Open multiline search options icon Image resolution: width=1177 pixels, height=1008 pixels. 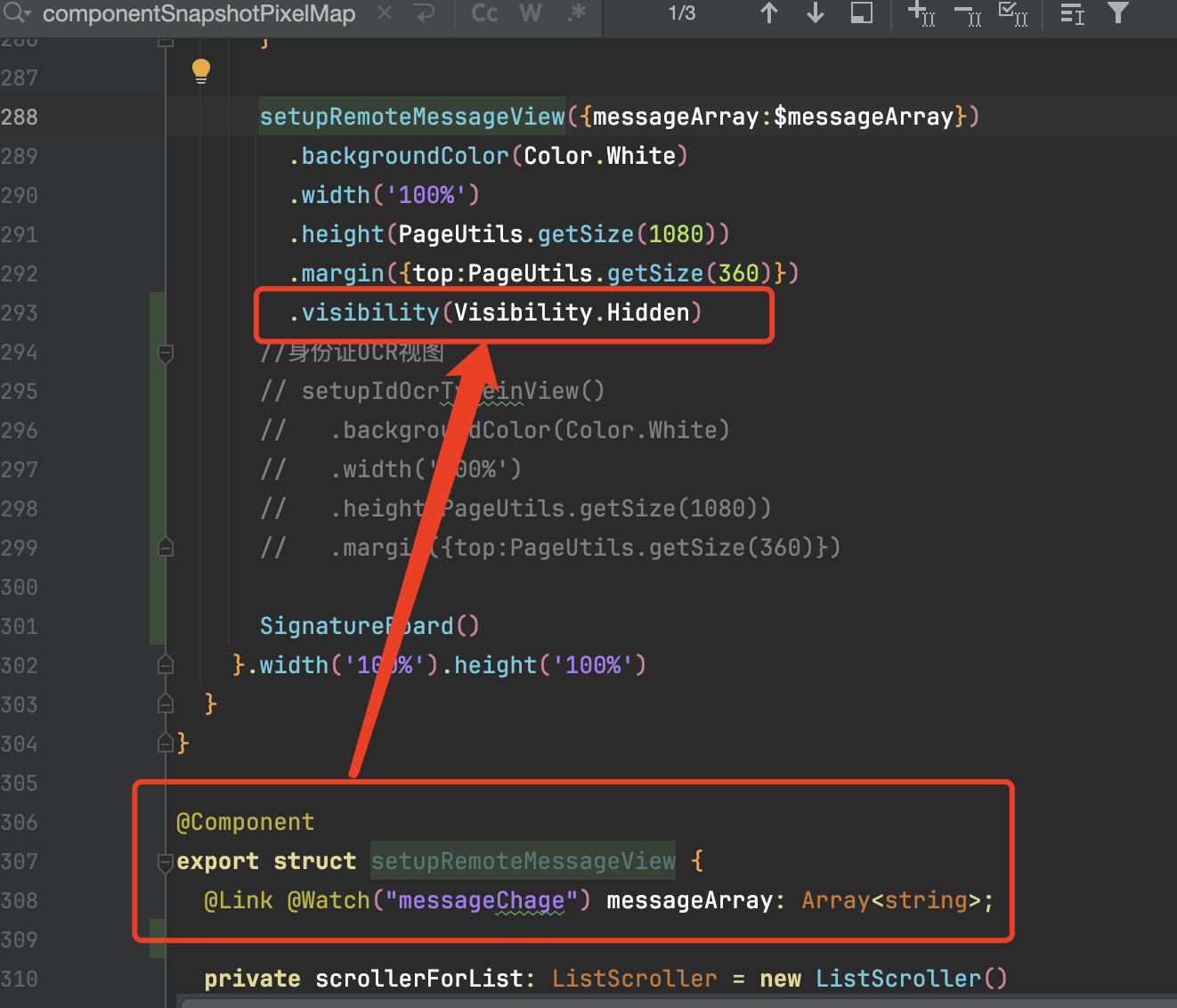tap(1072, 13)
